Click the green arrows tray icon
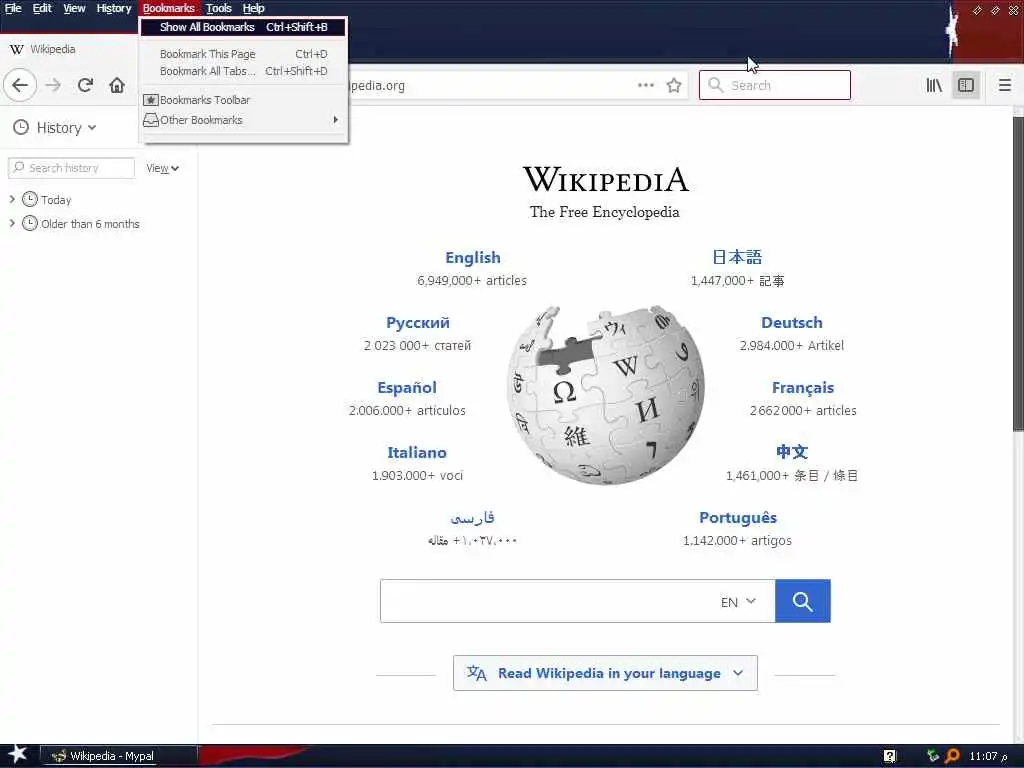Image resolution: width=1024 pixels, height=768 pixels. click(x=933, y=756)
